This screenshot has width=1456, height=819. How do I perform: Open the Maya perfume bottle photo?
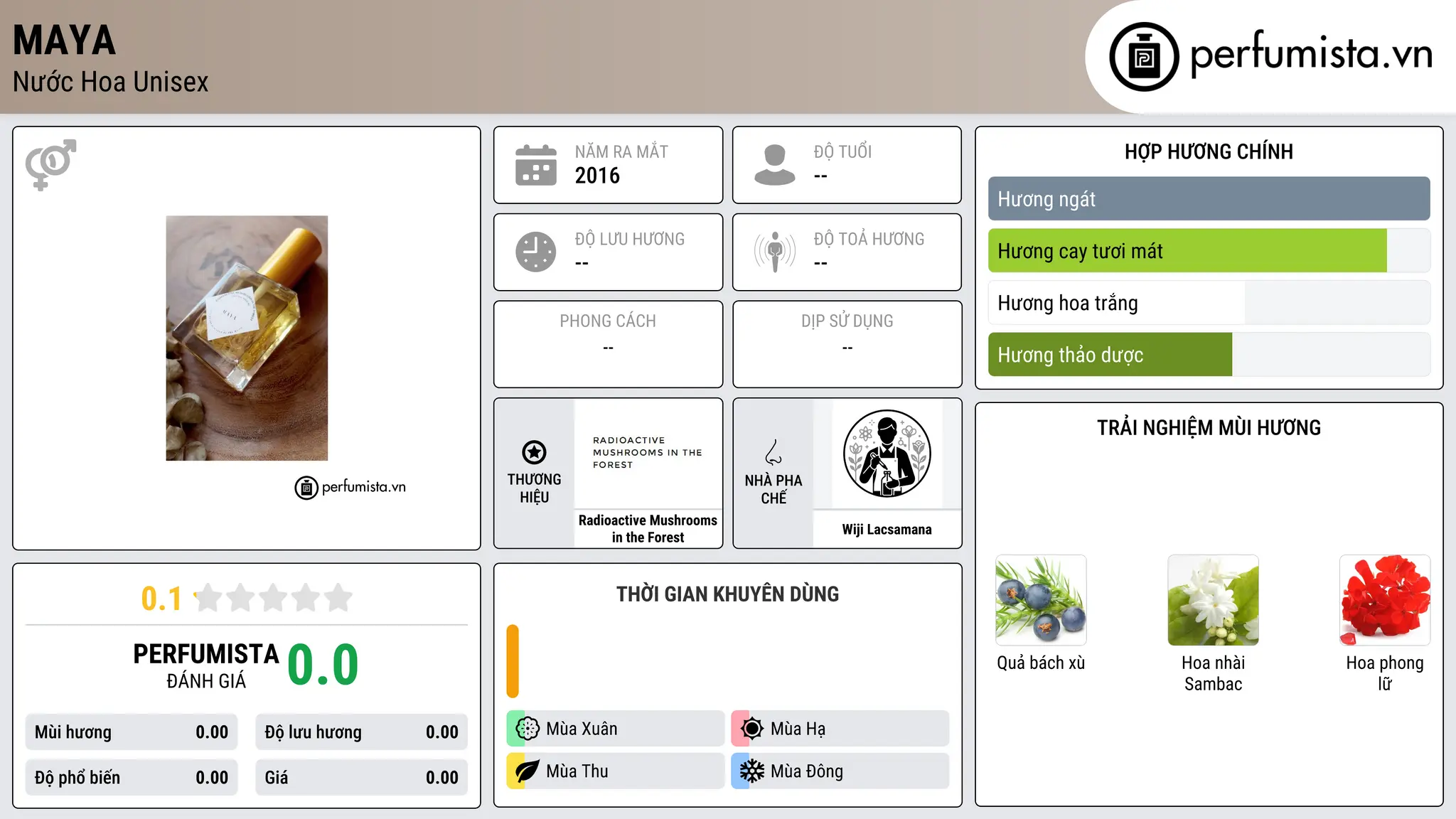coord(247,338)
